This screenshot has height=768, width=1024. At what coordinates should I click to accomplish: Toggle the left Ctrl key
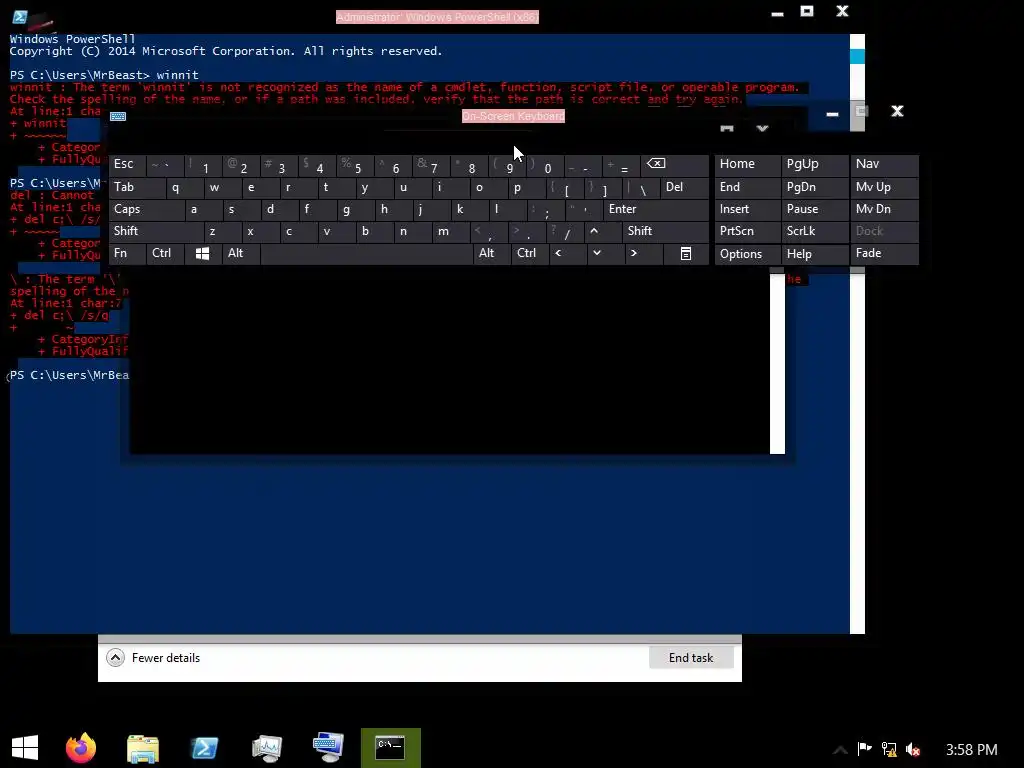165,253
